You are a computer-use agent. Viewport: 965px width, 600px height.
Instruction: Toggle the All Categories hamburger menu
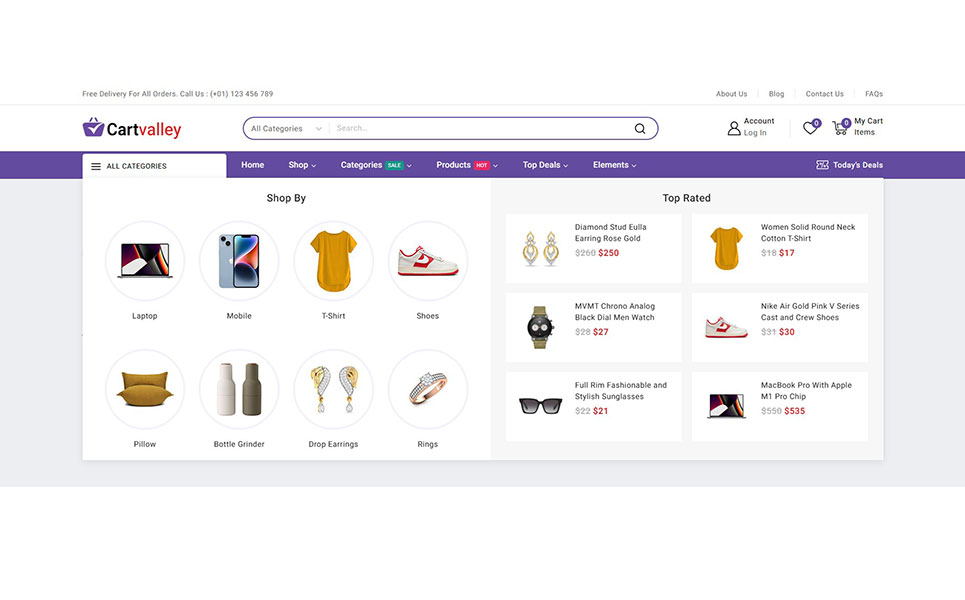[96, 166]
